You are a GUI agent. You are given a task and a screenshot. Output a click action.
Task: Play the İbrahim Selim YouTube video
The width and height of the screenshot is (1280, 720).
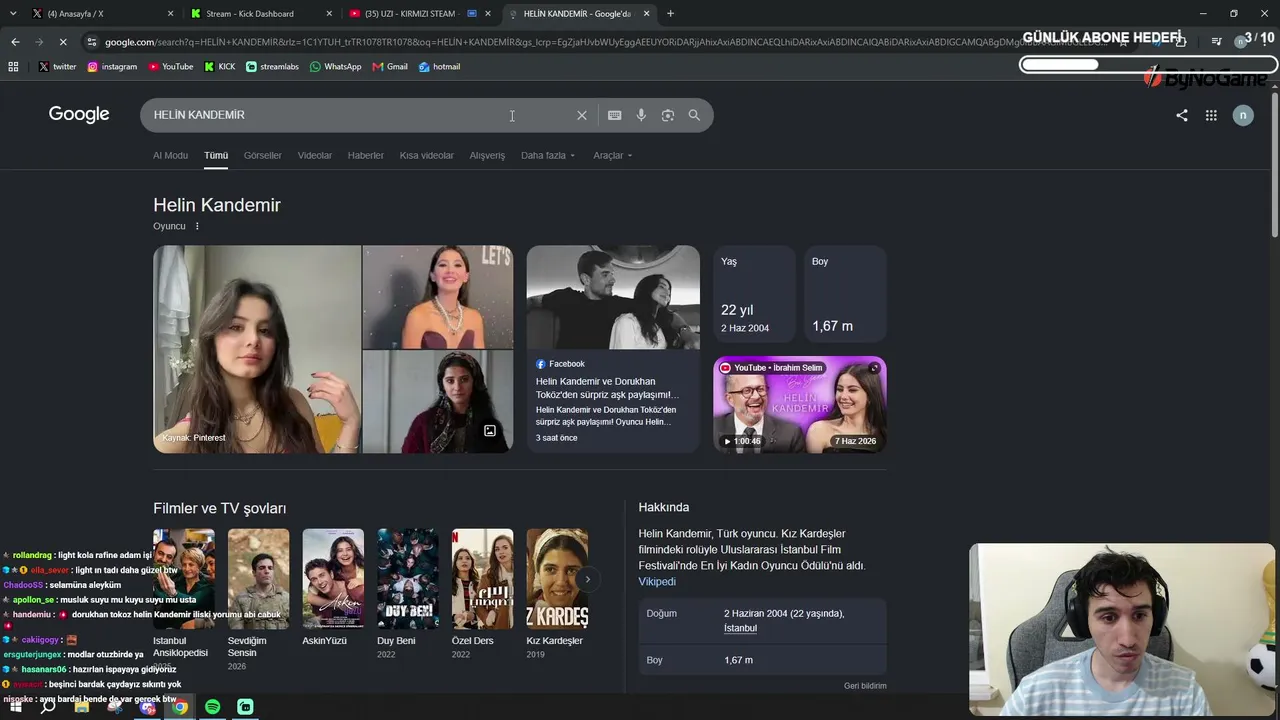pos(800,405)
